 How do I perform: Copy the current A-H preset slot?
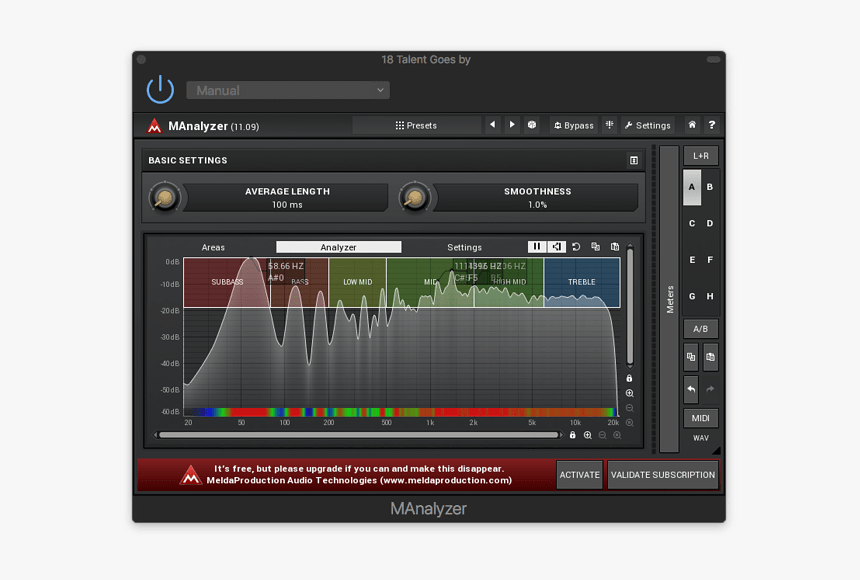[x=691, y=357]
